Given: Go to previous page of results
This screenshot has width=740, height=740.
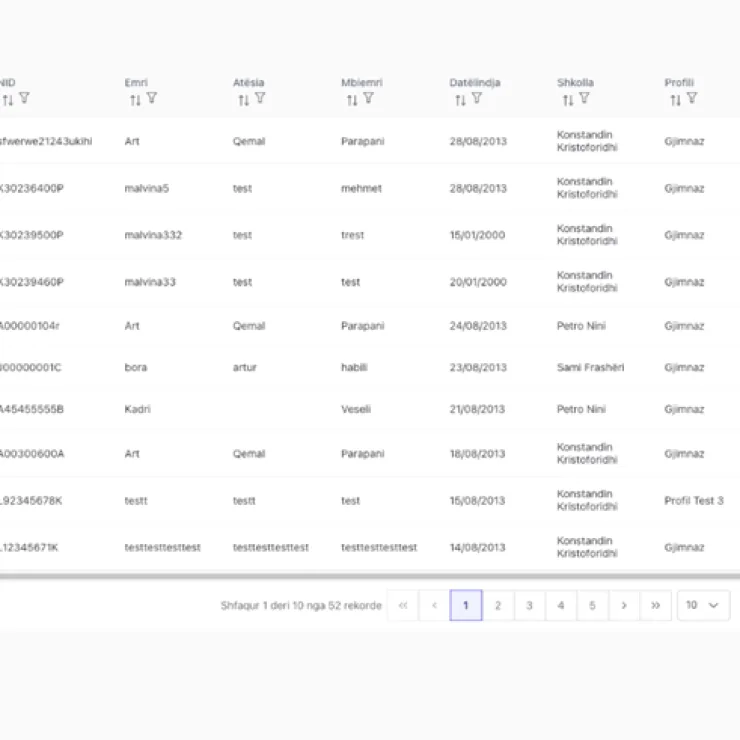Looking at the screenshot, I should [435, 605].
